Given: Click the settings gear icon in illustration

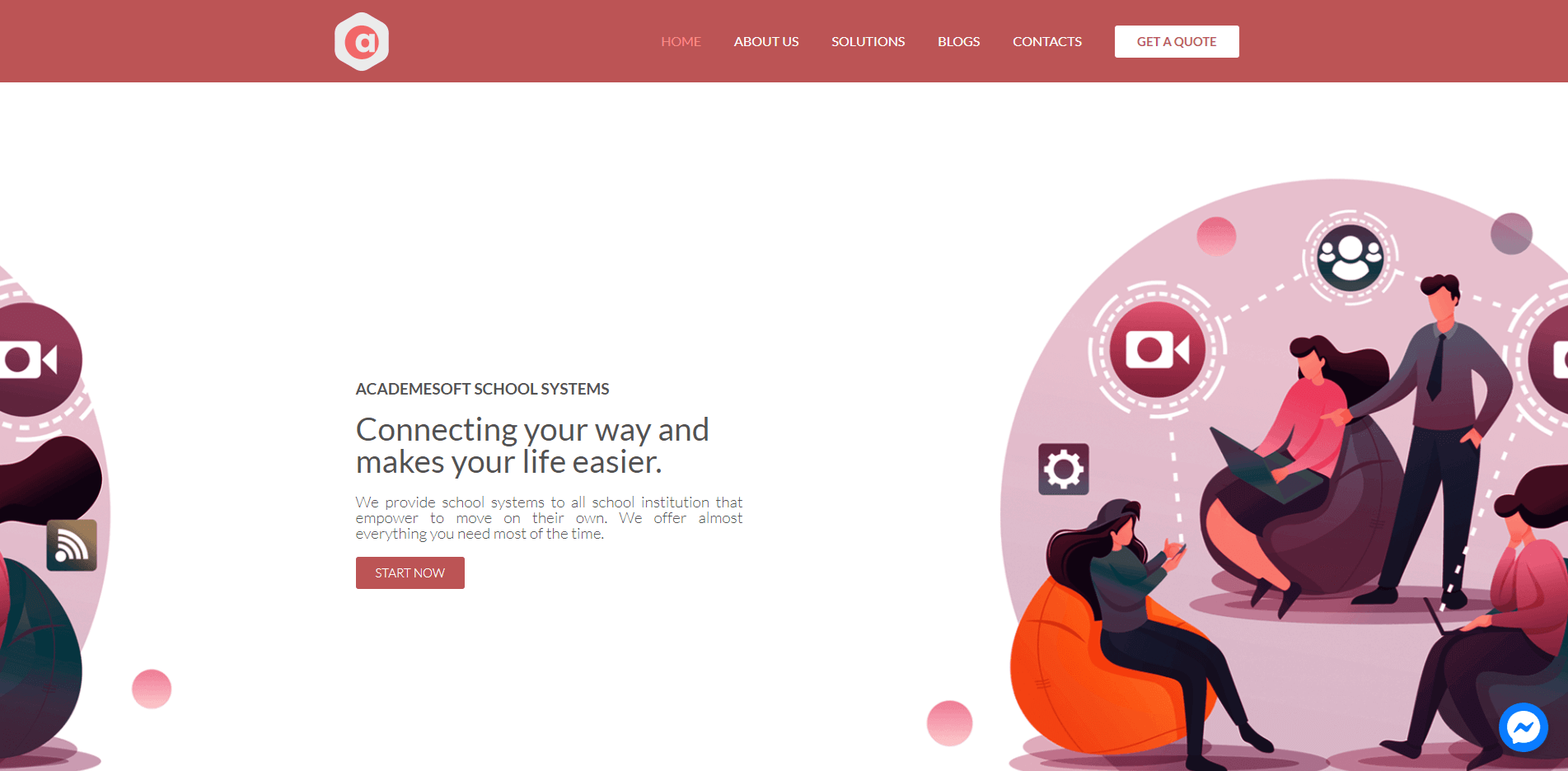Looking at the screenshot, I should (x=1064, y=470).
